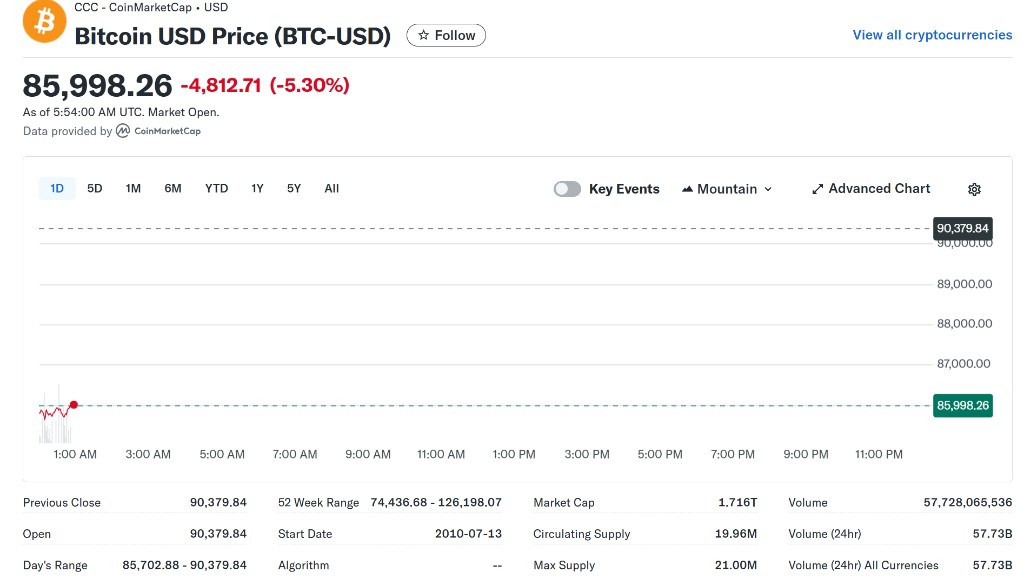Click the green 85,998.26 price tag
This screenshot has height=580, width=1024.
[x=962, y=405]
